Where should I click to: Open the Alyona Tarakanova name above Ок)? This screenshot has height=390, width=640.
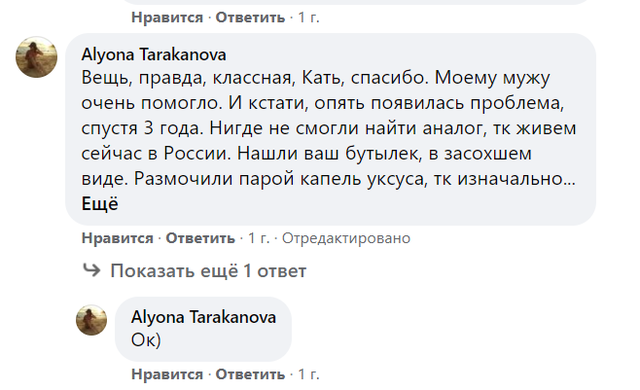[203, 317]
